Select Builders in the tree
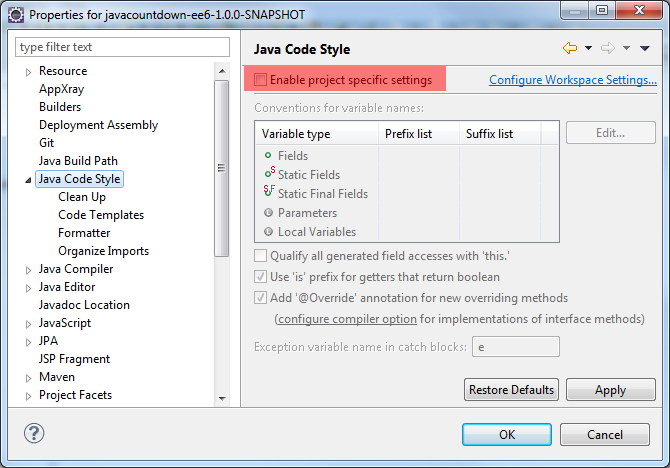 60,107
